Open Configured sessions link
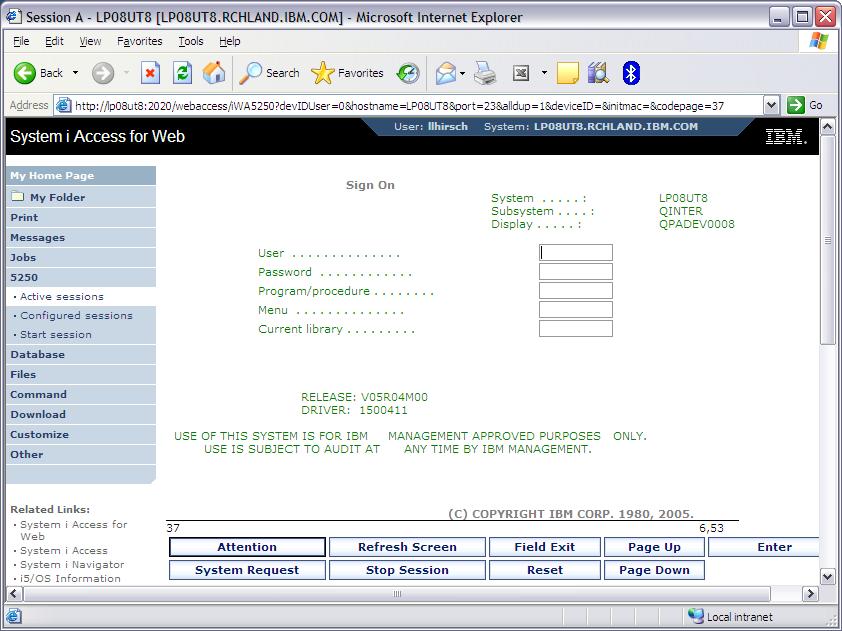842x631 pixels. [76, 315]
